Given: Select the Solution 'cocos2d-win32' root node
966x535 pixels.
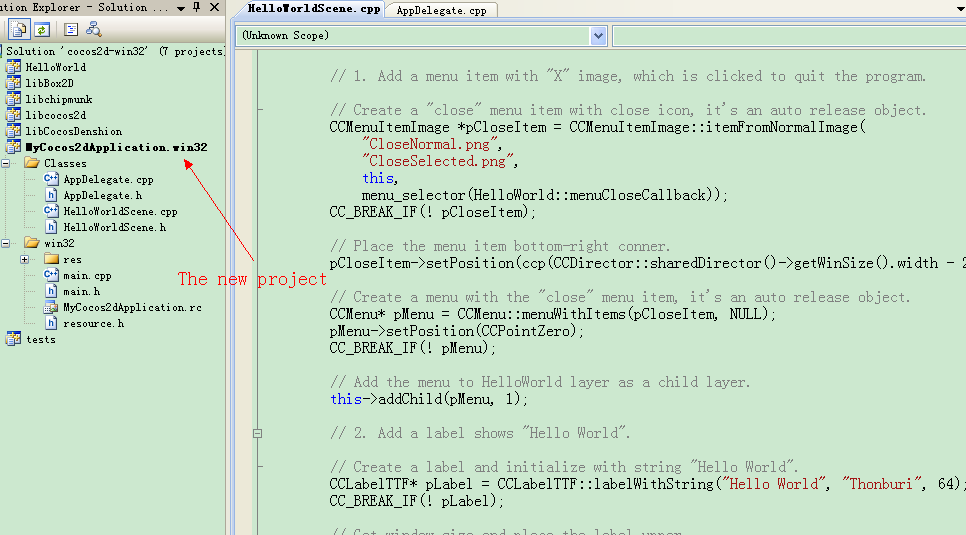Looking at the screenshot, I should click(x=115, y=51).
